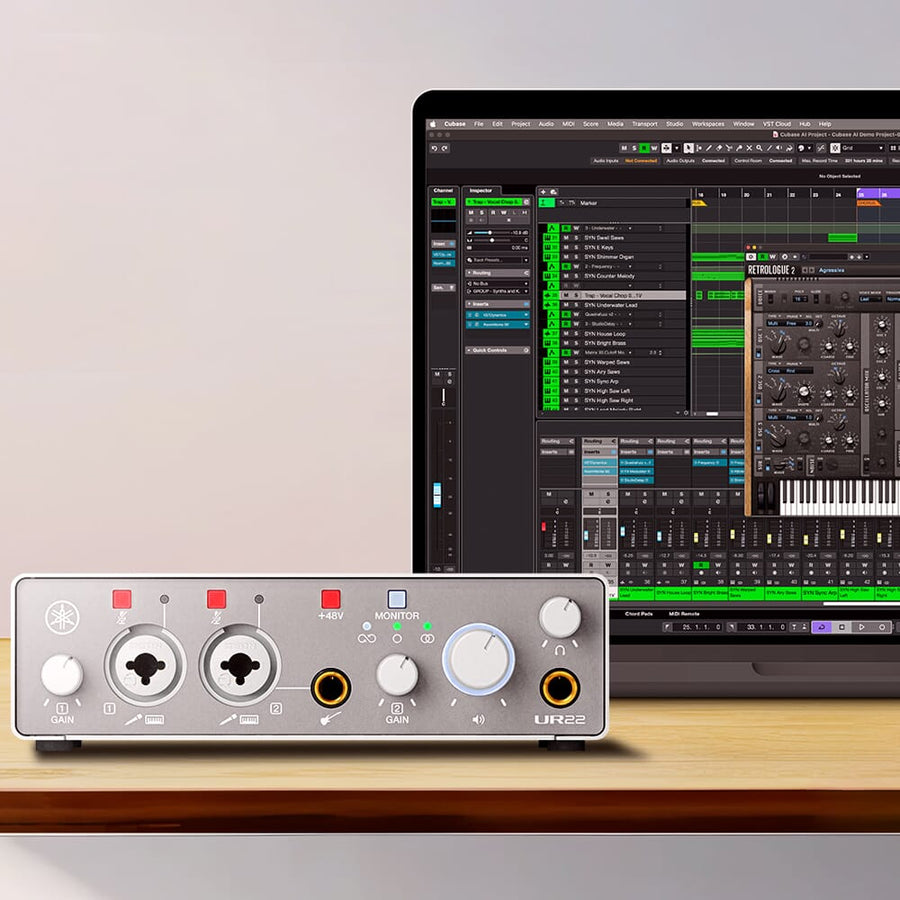Open the Agressive preset selector in Retrologue
Image resolution: width=900 pixels, height=900 pixels.
[832, 270]
